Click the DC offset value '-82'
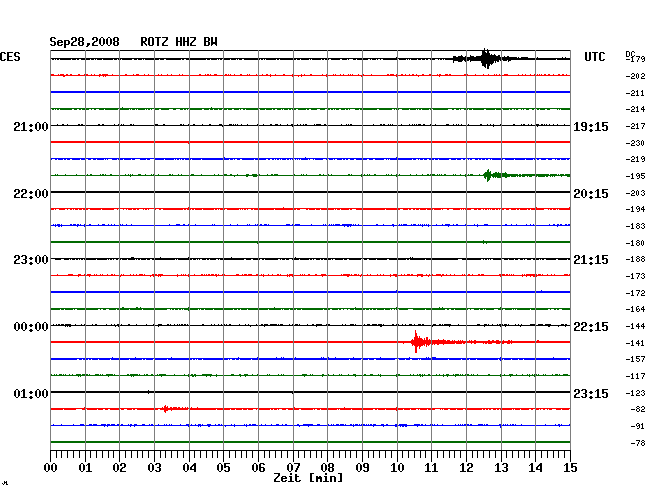Screen dimensions: 650x494 click(638, 409)
